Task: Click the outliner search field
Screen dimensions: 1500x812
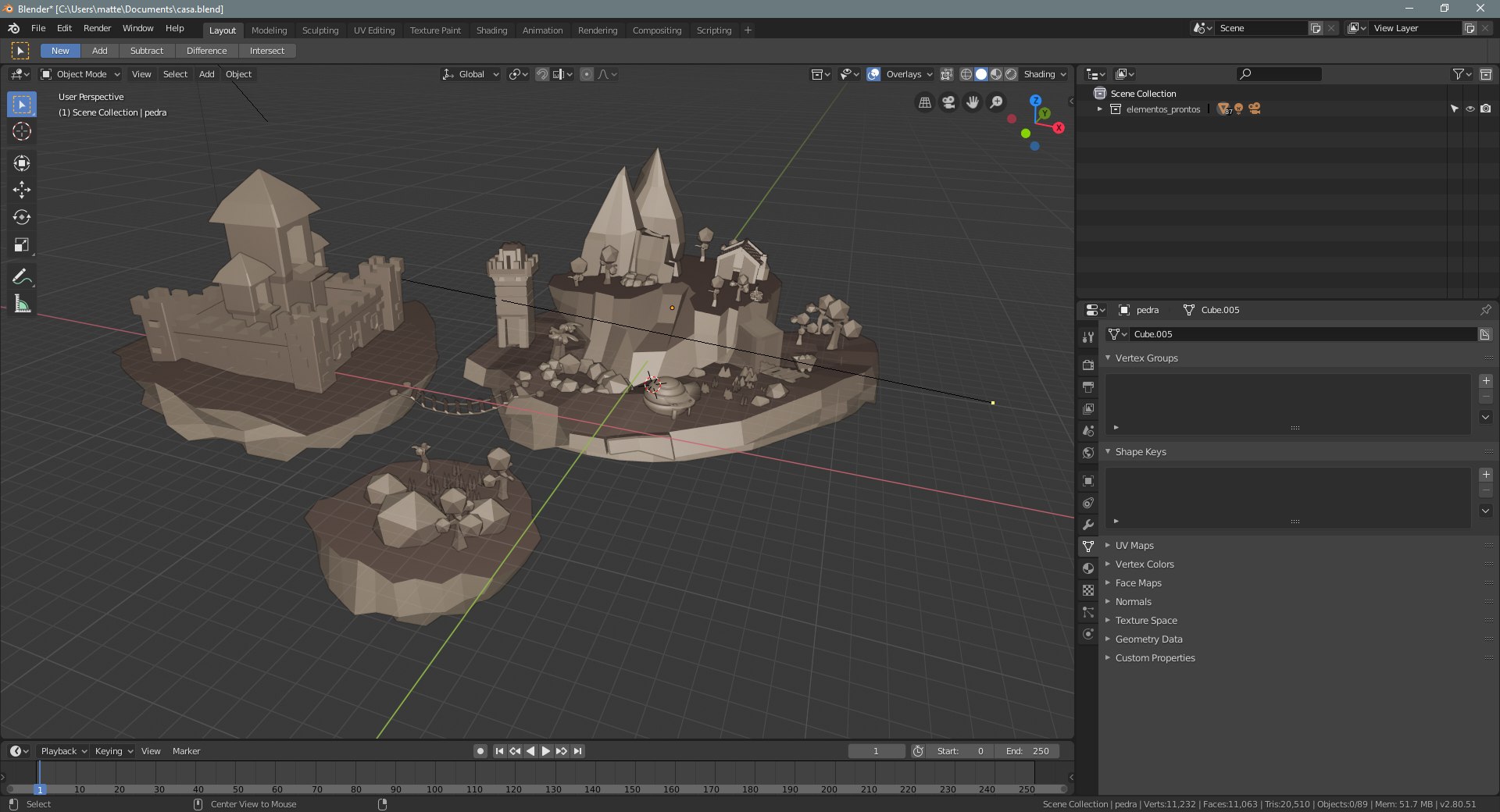Action: [1279, 74]
